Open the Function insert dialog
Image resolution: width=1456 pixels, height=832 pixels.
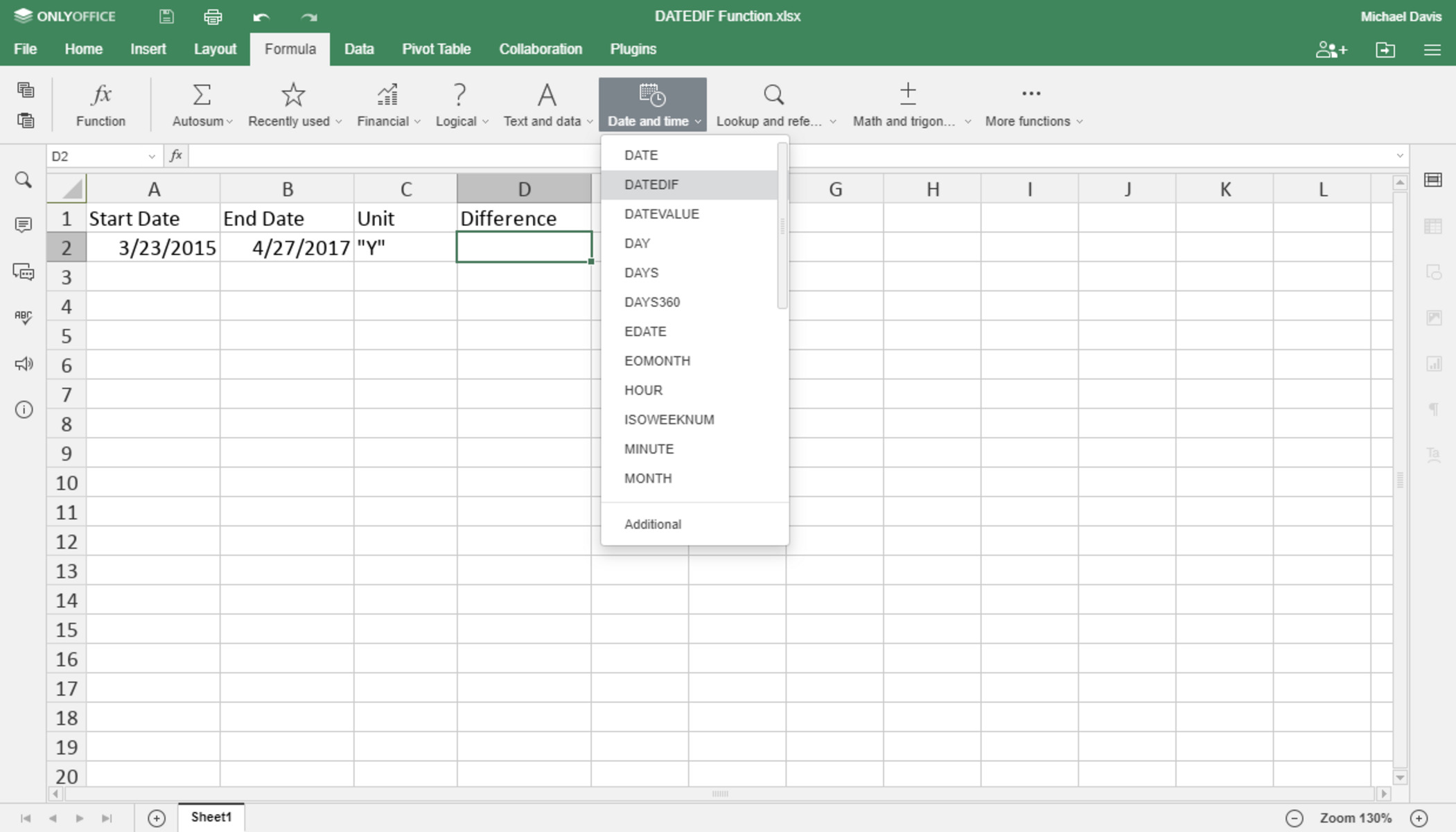pyautogui.click(x=100, y=104)
